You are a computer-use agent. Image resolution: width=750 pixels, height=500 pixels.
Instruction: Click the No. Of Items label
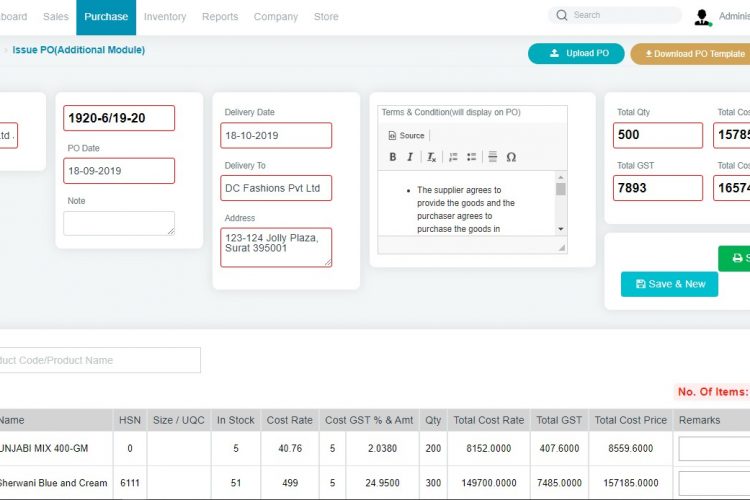pos(713,392)
